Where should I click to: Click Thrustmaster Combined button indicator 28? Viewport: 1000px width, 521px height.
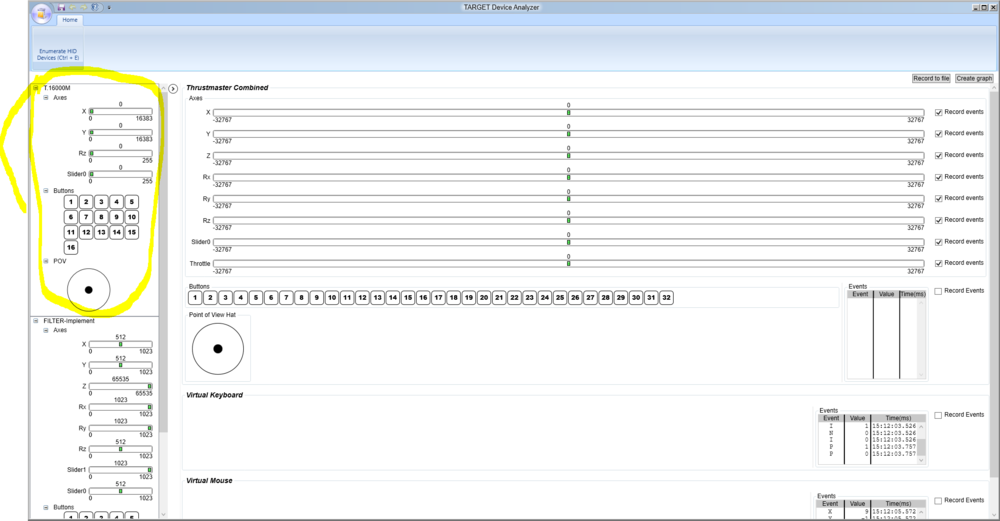(x=605, y=297)
